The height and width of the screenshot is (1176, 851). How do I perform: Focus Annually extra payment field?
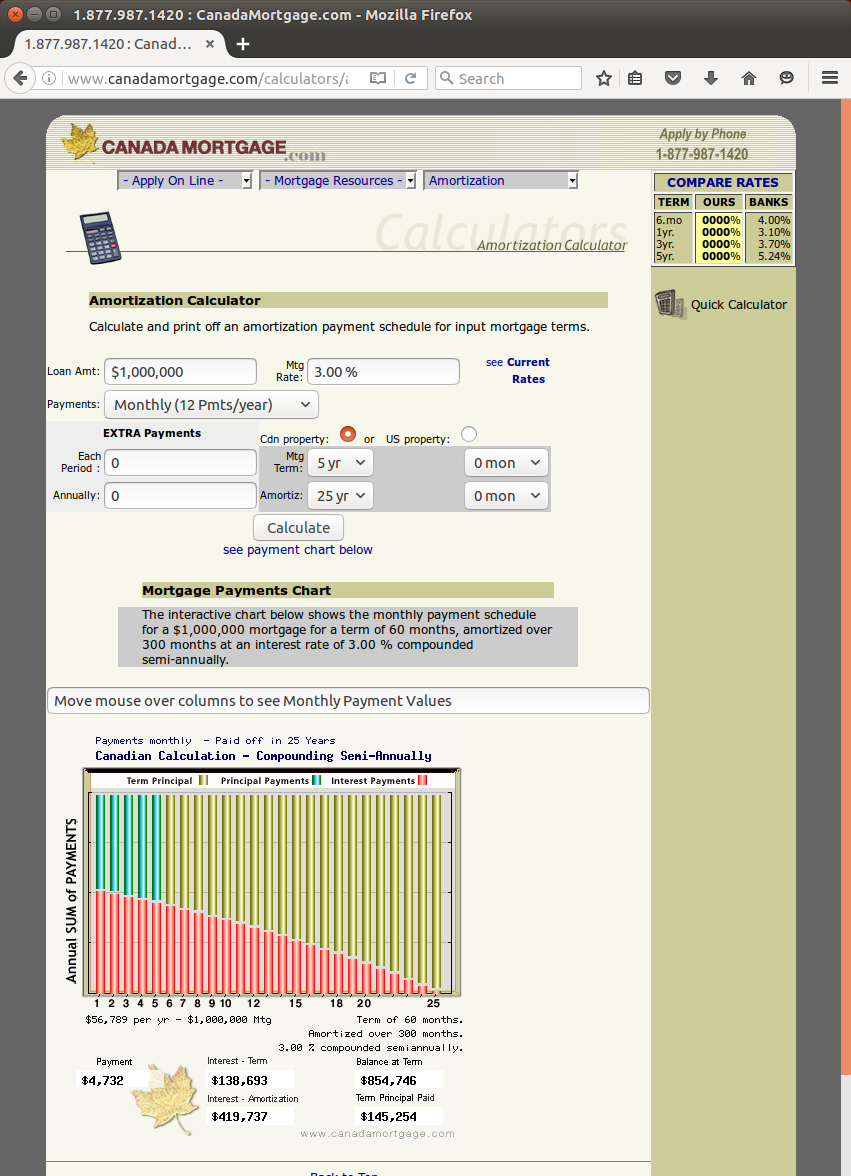coord(180,496)
